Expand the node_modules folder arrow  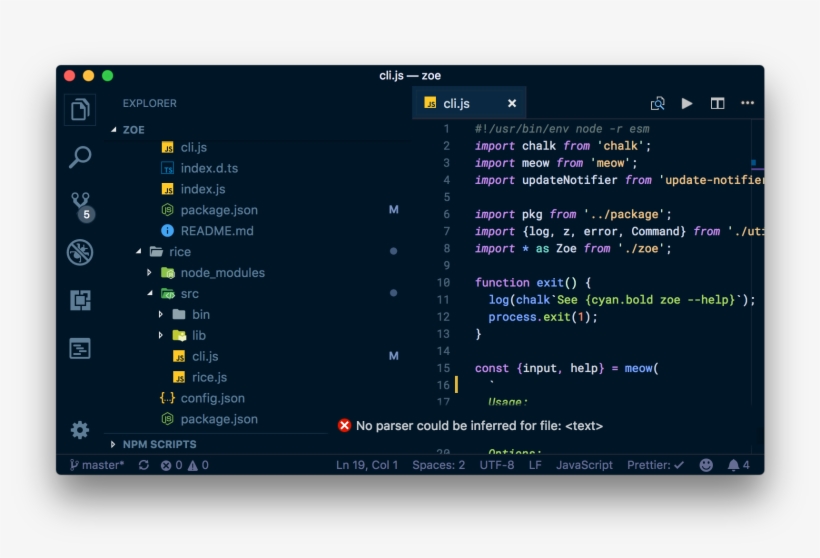tap(150, 272)
